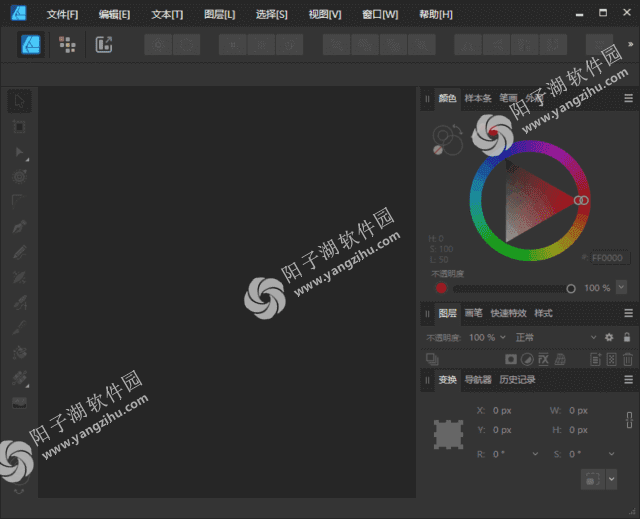The height and width of the screenshot is (519, 640).
Task: Open the 图层 panel options menu
Action: (x=629, y=313)
